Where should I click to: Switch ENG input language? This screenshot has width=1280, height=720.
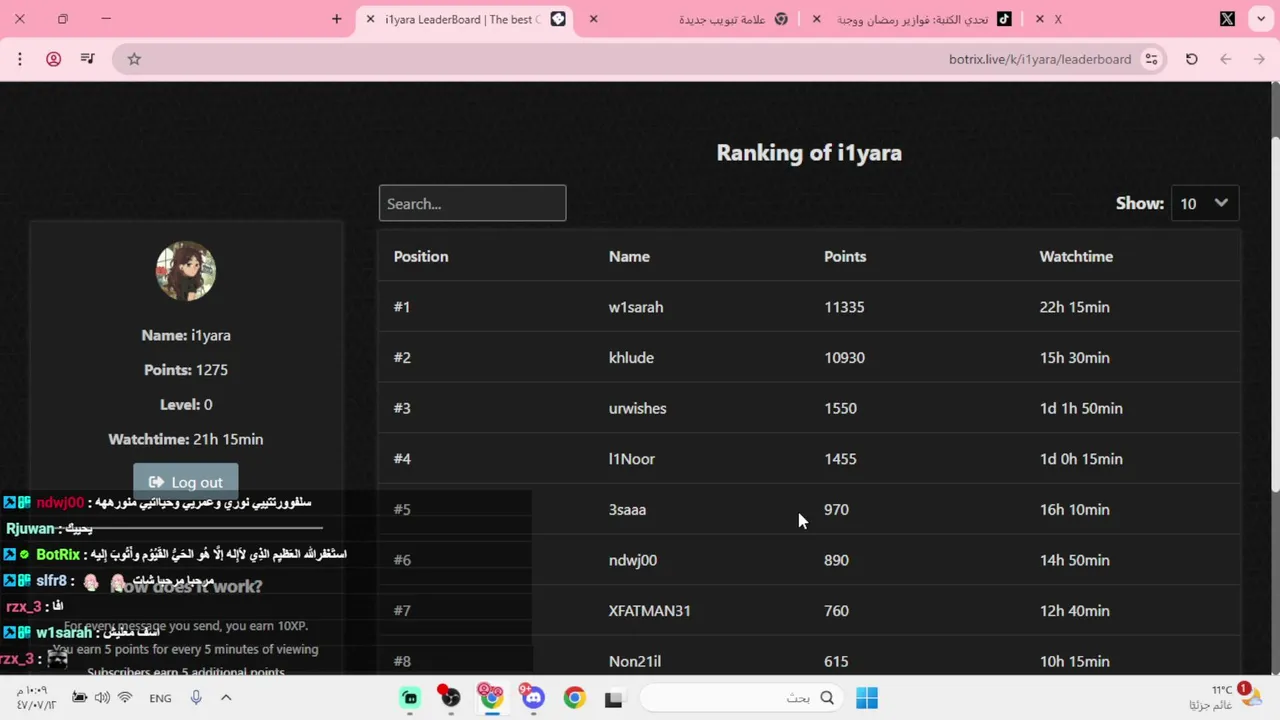click(160, 698)
